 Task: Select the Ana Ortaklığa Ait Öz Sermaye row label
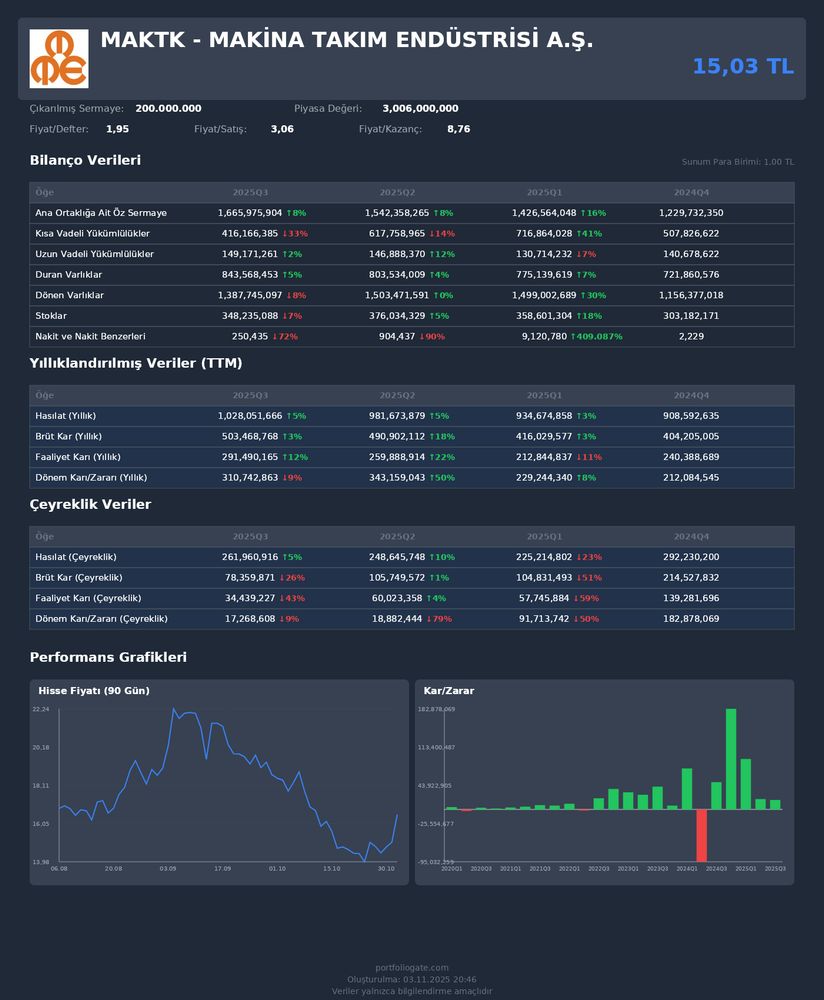click(x=101, y=213)
